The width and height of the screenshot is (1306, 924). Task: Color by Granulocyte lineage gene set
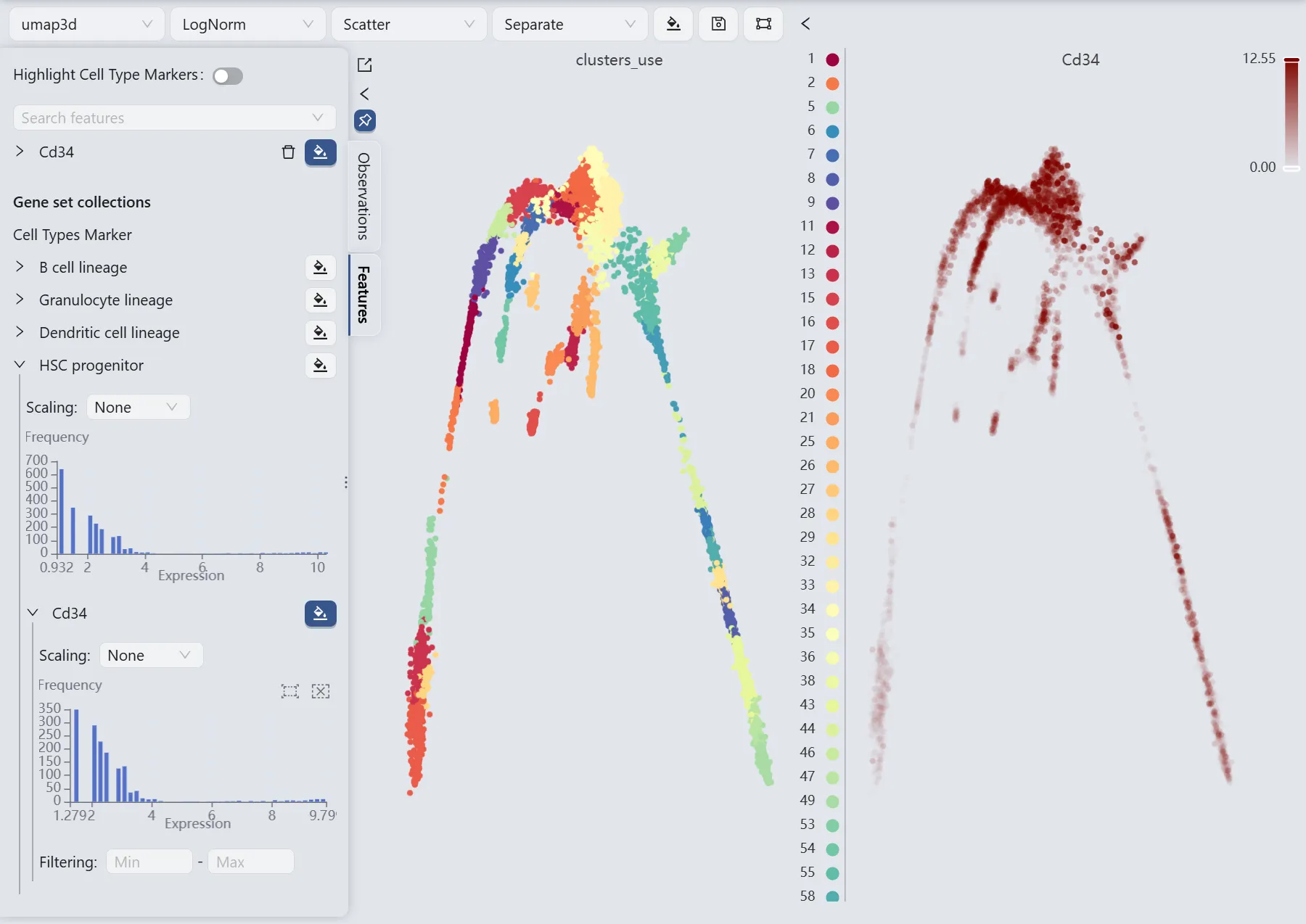[x=320, y=300]
